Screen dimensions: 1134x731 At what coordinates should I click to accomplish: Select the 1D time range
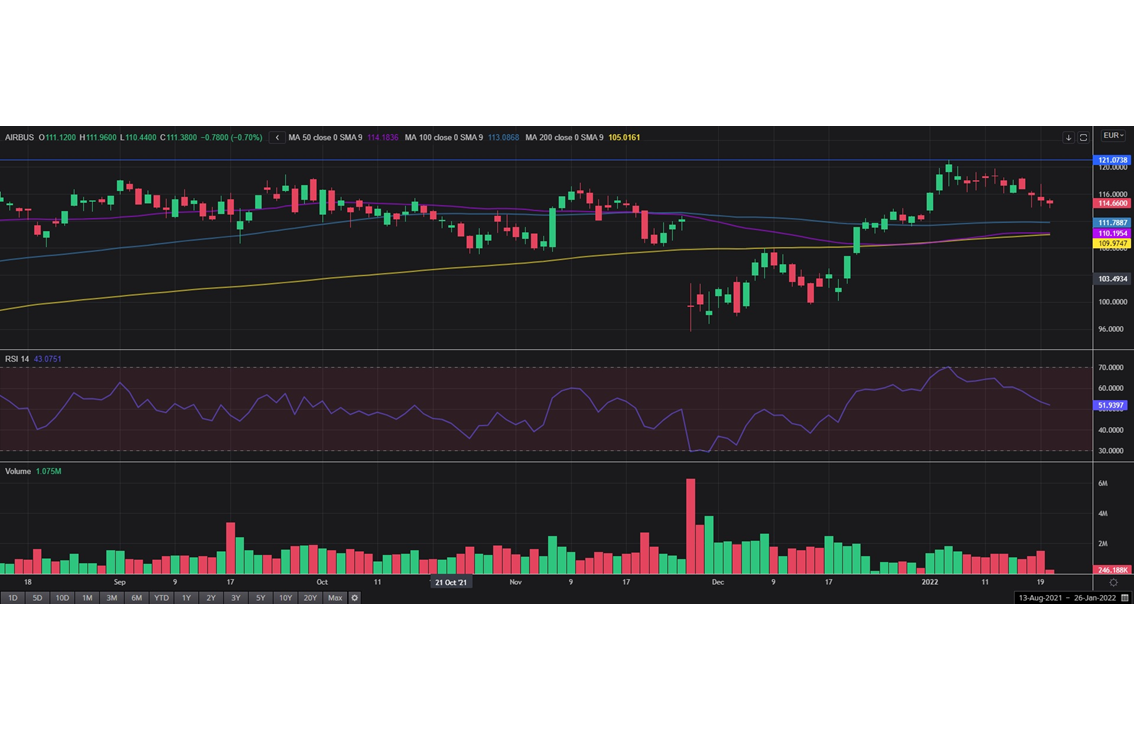click(x=13, y=598)
